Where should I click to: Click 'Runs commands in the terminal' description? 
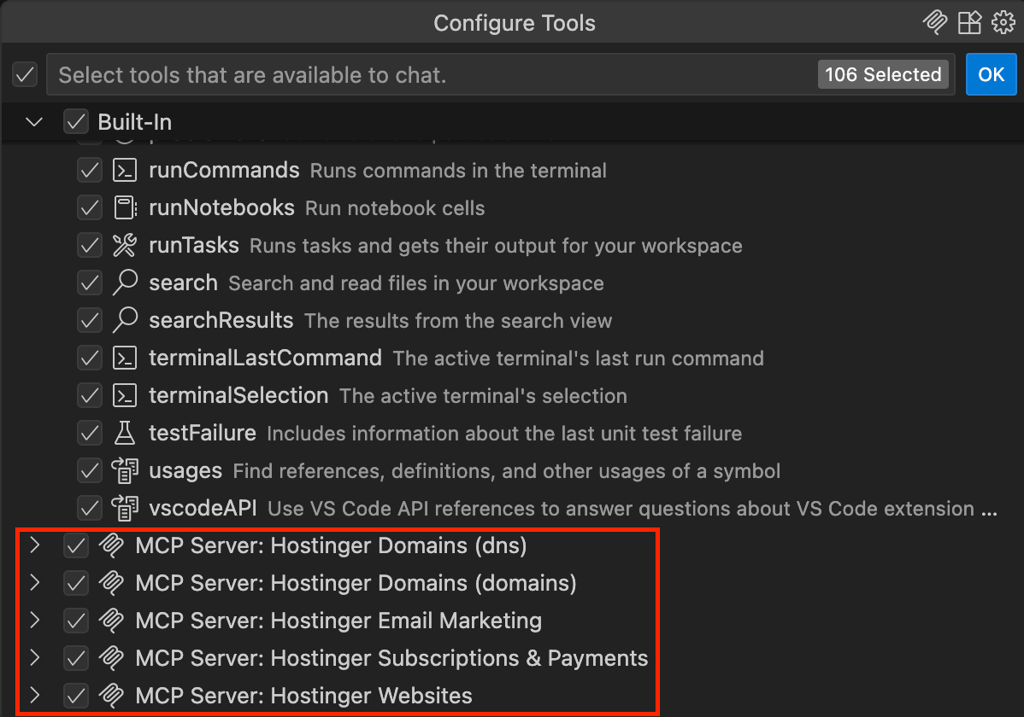click(x=458, y=171)
